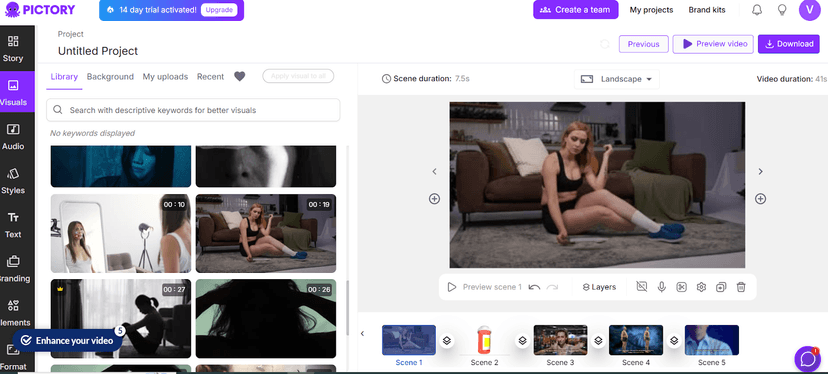Open notifications bell
This screenshot has width=828, height=374.
tap(757, 10)
